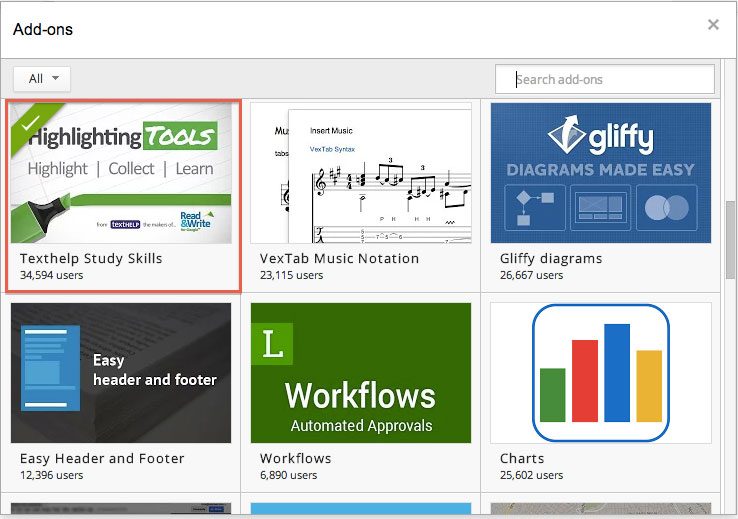Focus the Search add-ons field
The width and height of the screenshot is (738, 519).
click(605, 79)
